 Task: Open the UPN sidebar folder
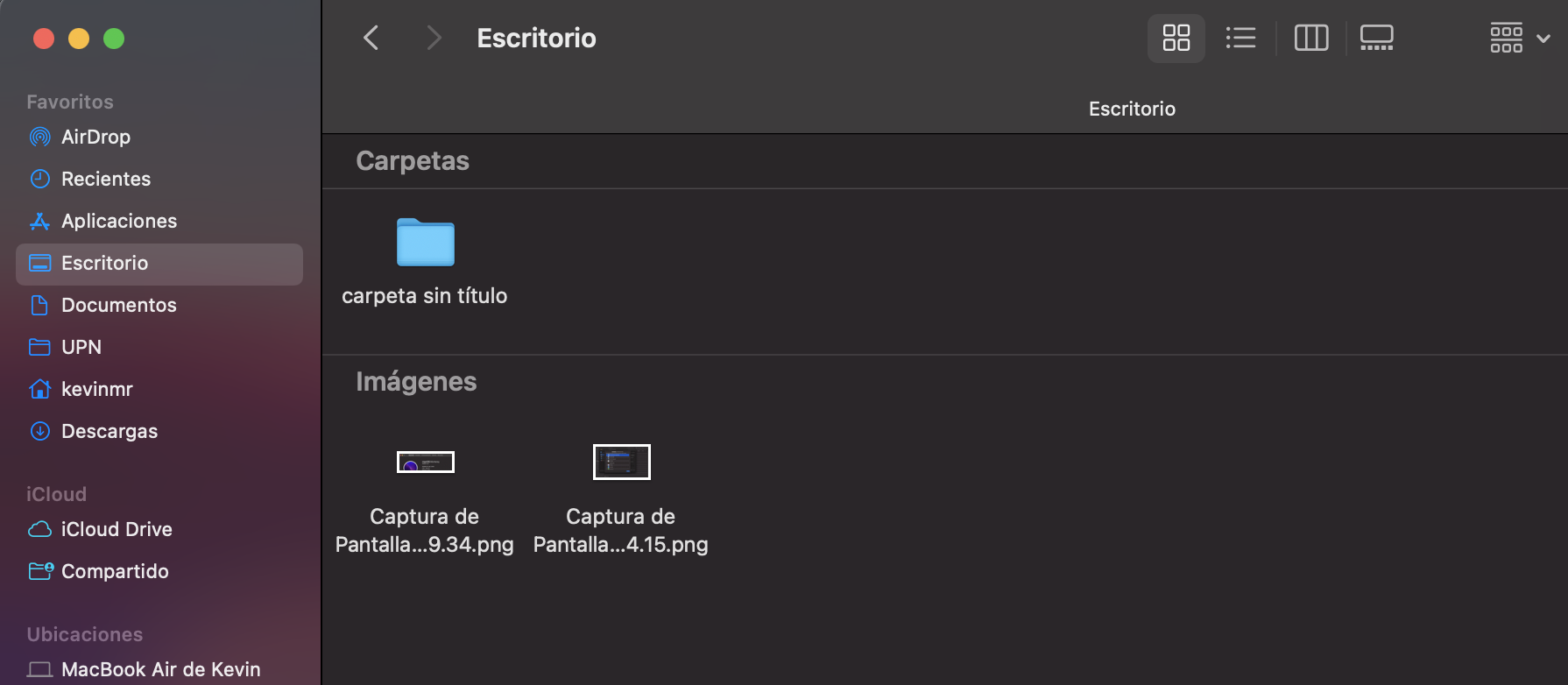81,347
